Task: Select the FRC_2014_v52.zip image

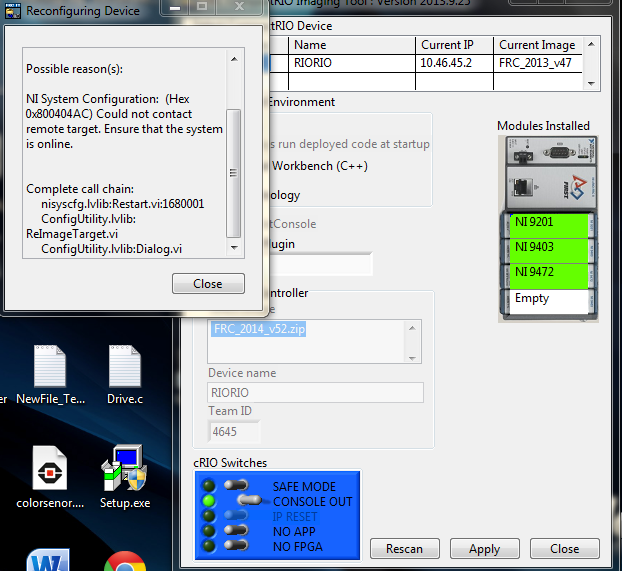Action: click(x=259, y=329)
